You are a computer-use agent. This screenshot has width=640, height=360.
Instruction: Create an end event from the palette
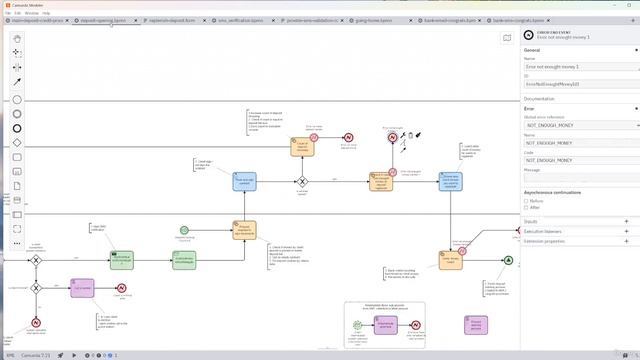click(17, 129)
